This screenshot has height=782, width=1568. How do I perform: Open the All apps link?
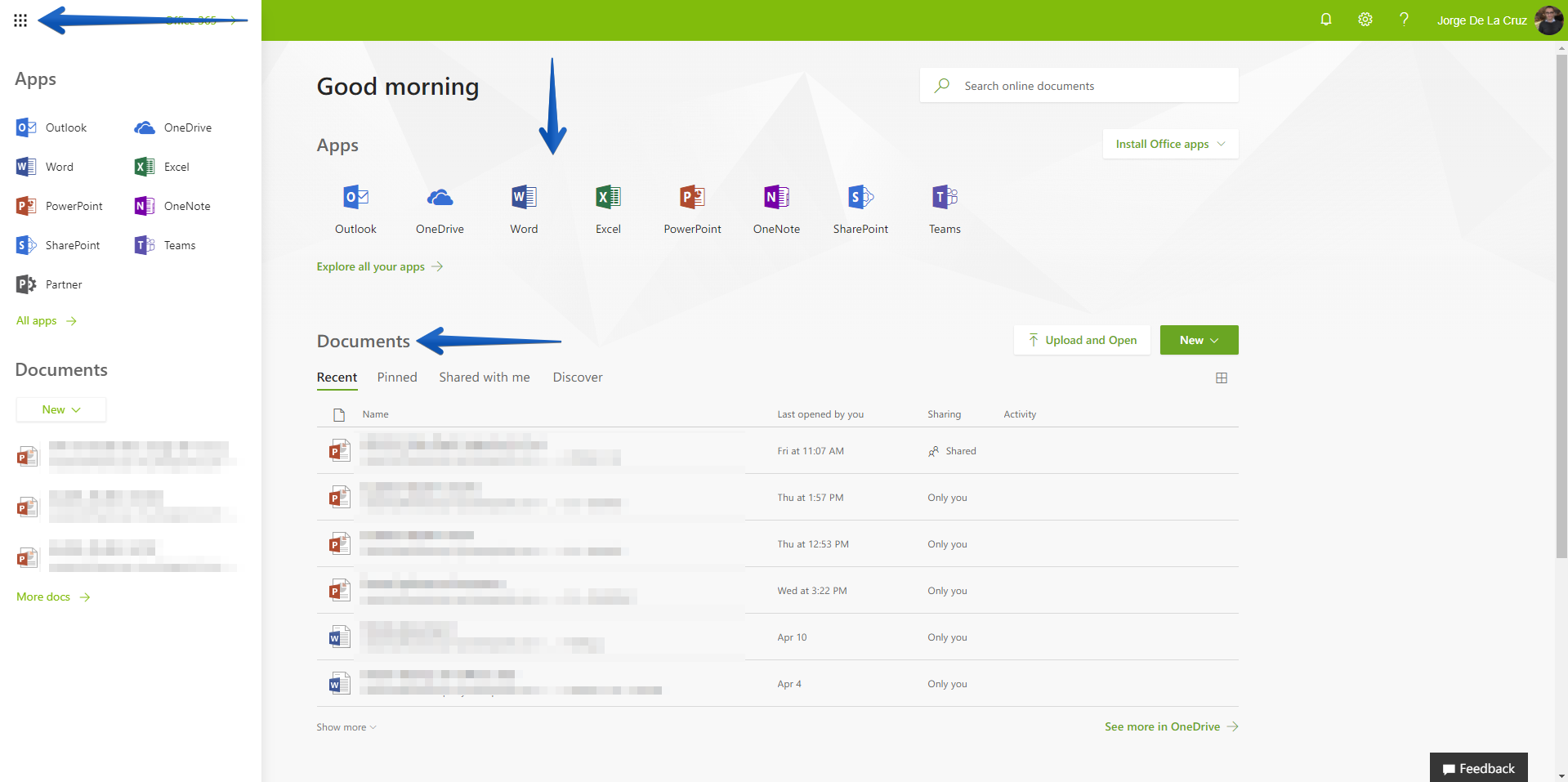pyautogui.click(x=47, y=321)
